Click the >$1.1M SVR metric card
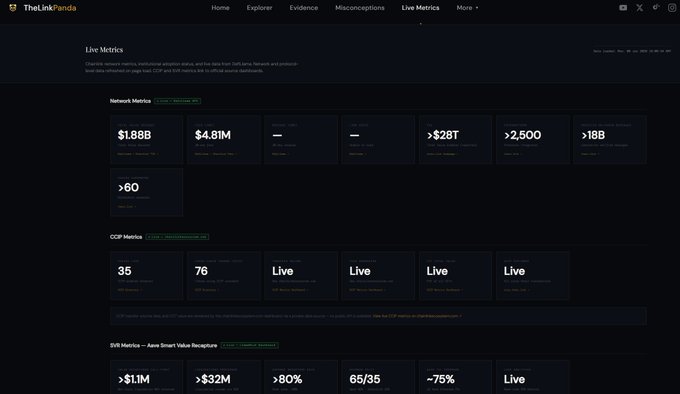This screenshot has height=394, width=680. tap(147, 377)
